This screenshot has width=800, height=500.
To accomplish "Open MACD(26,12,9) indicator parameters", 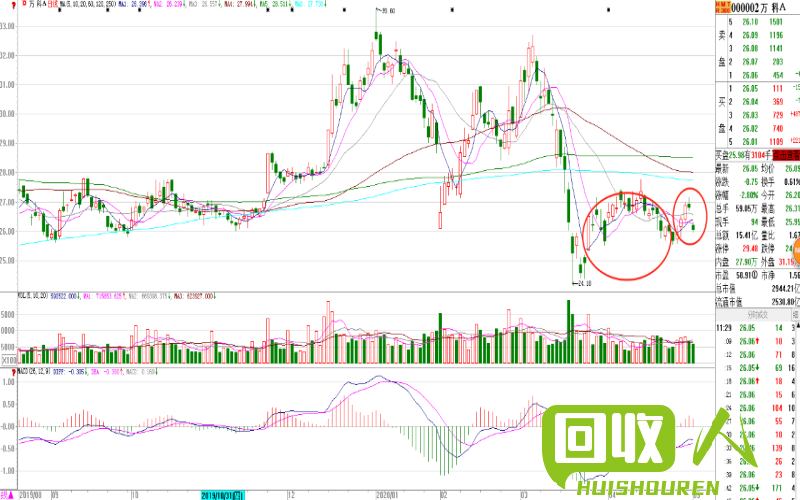I will coord(33,372).
